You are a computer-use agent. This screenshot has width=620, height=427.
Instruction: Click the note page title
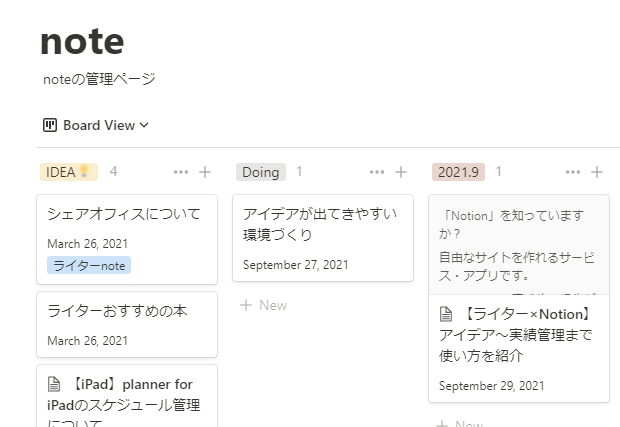click(82, 41)
